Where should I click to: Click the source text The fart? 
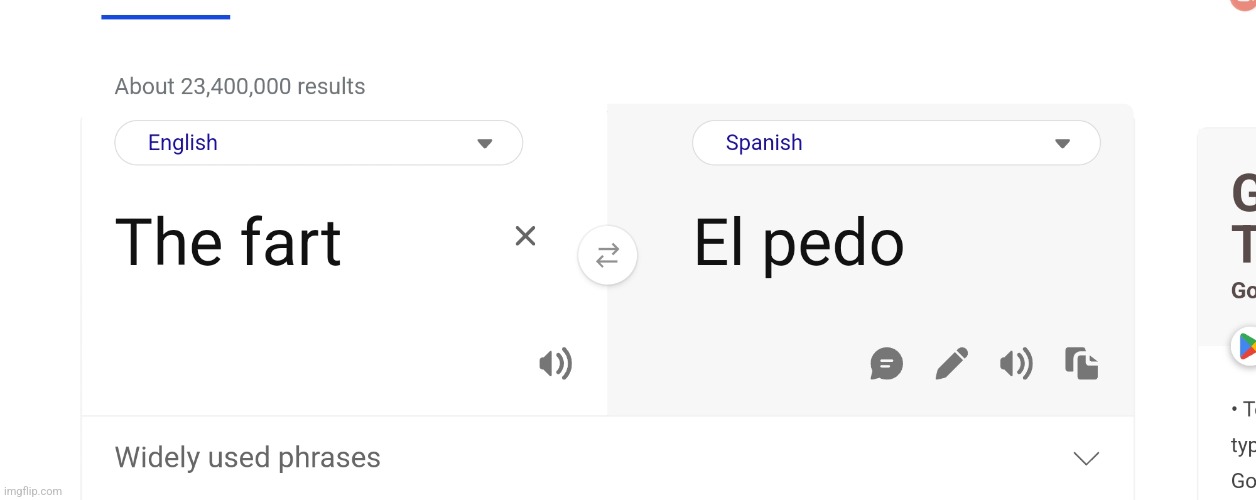pyautogui.click(x=228, y=243)
